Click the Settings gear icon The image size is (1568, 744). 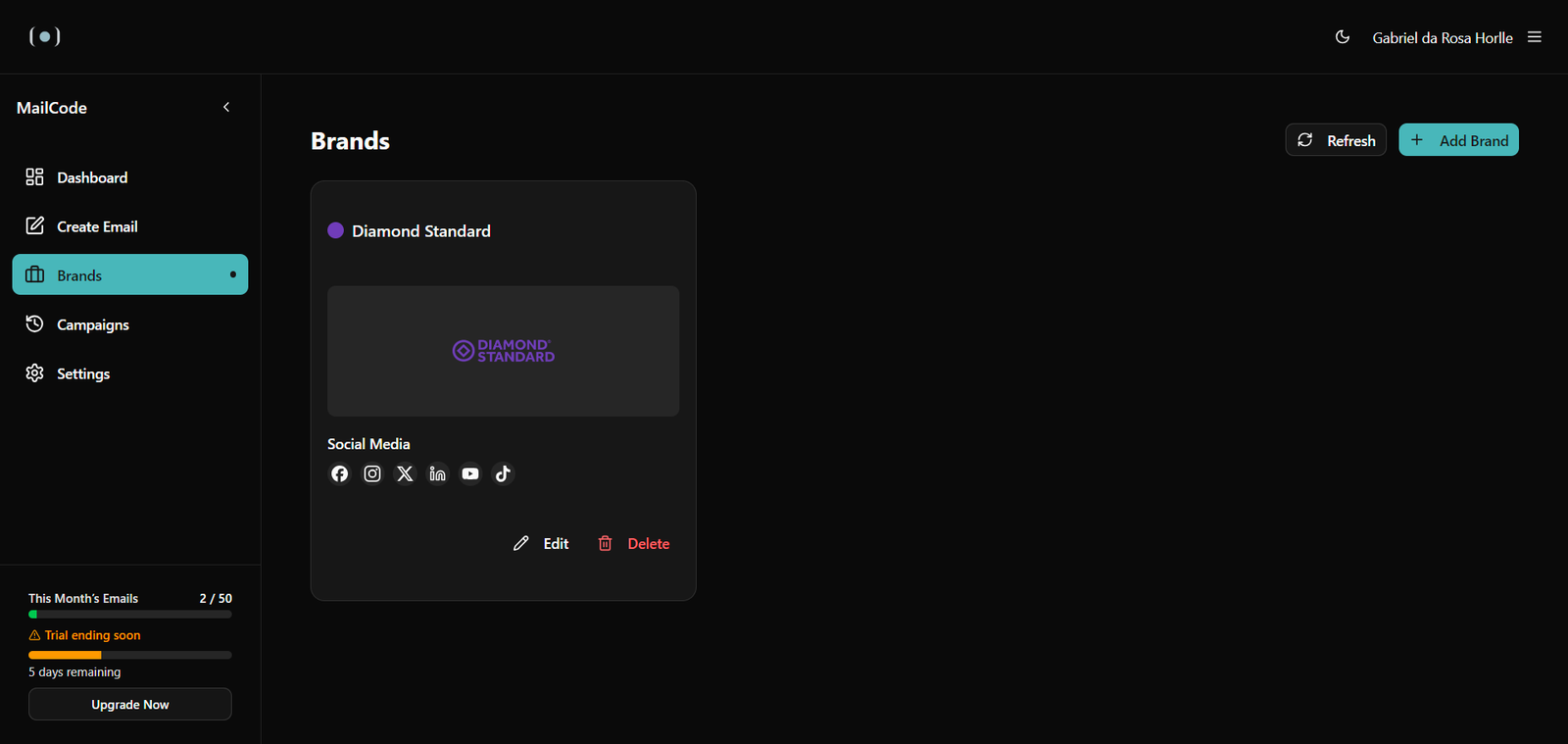point(34,372)
